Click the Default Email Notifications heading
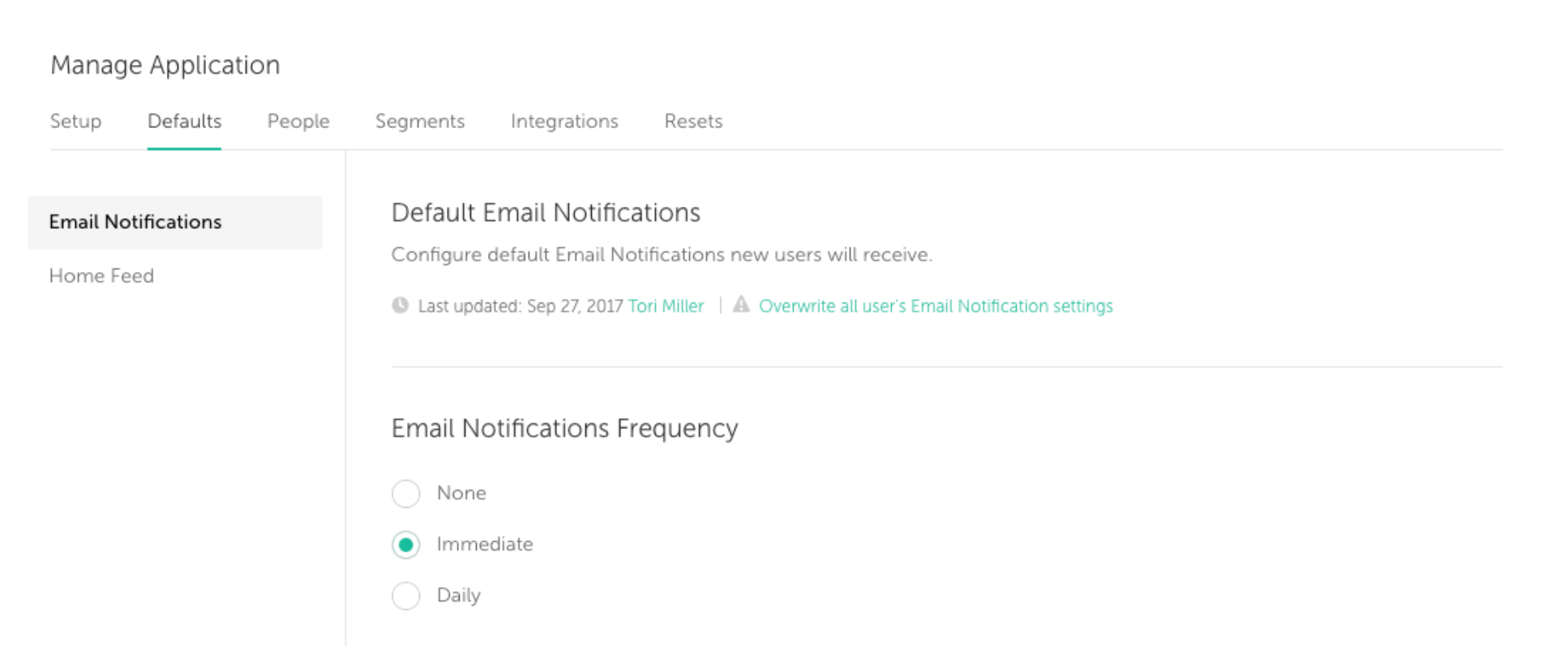 546,213
